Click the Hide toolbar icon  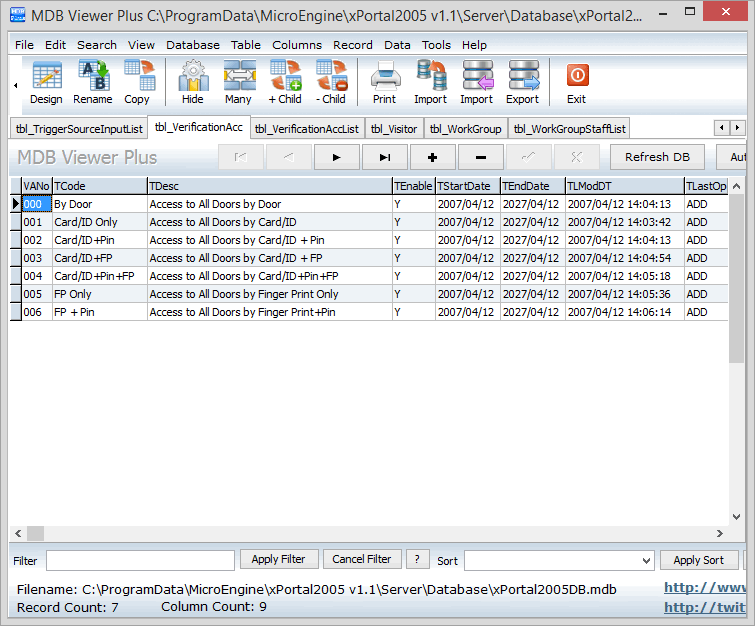coord(193,82)
